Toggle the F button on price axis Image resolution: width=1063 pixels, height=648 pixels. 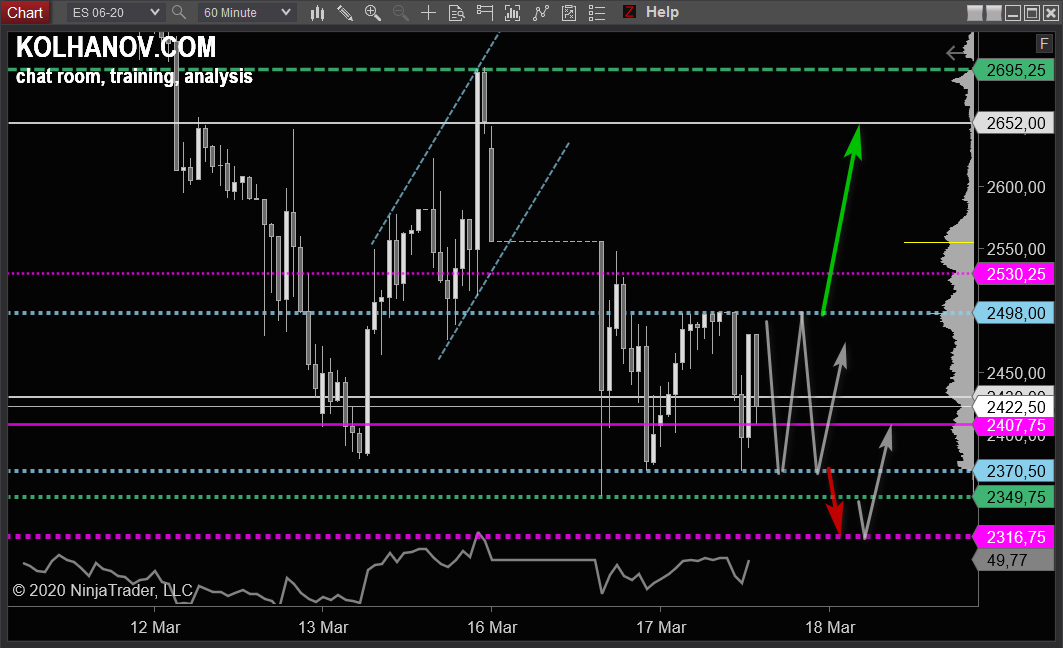click(x=1043, y=44)
